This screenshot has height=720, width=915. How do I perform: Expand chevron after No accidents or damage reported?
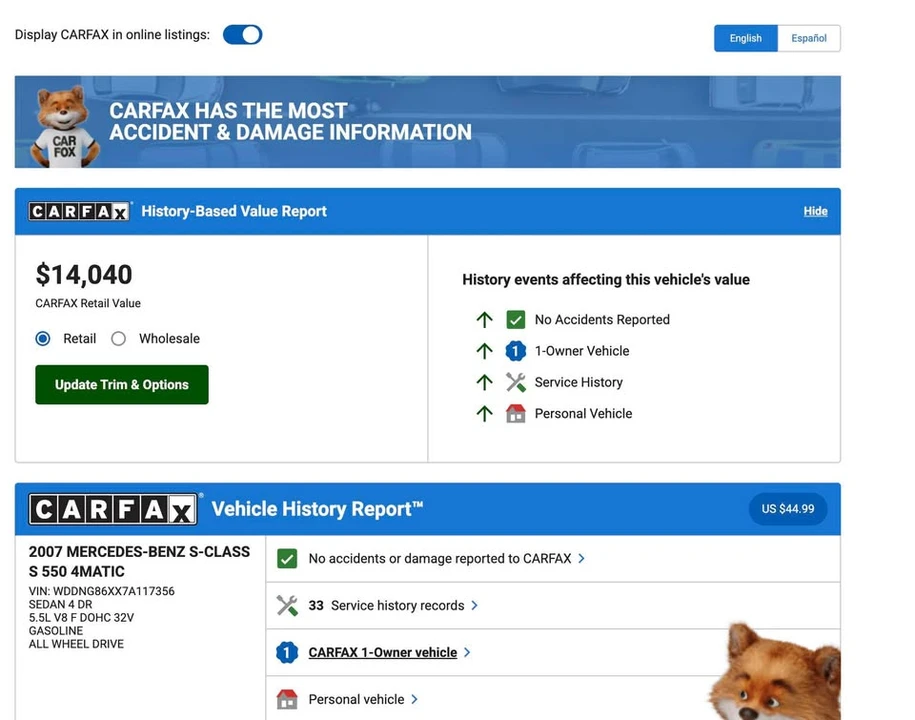click(581, 558)
